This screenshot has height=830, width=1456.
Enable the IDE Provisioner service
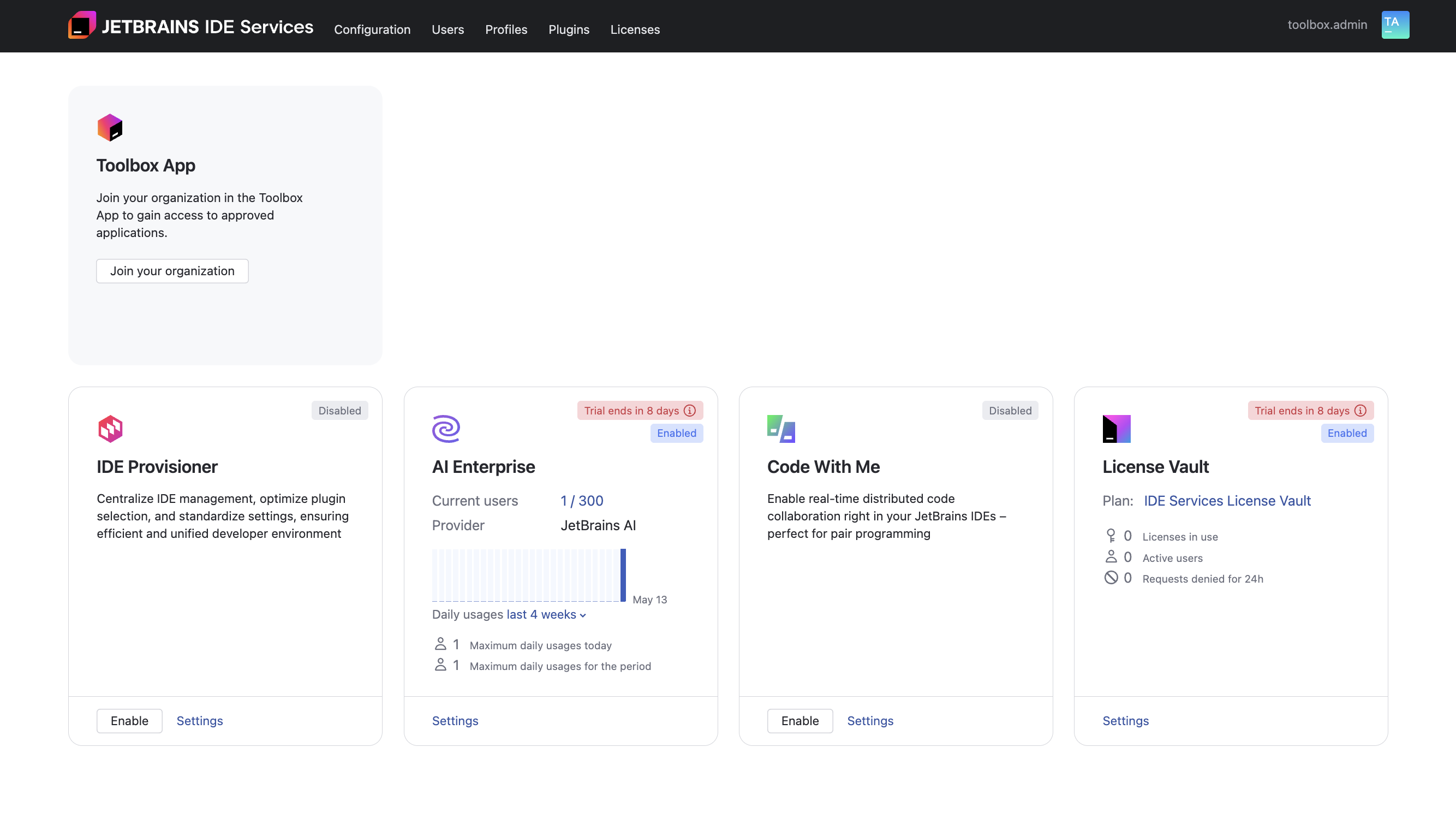(129, 721)
